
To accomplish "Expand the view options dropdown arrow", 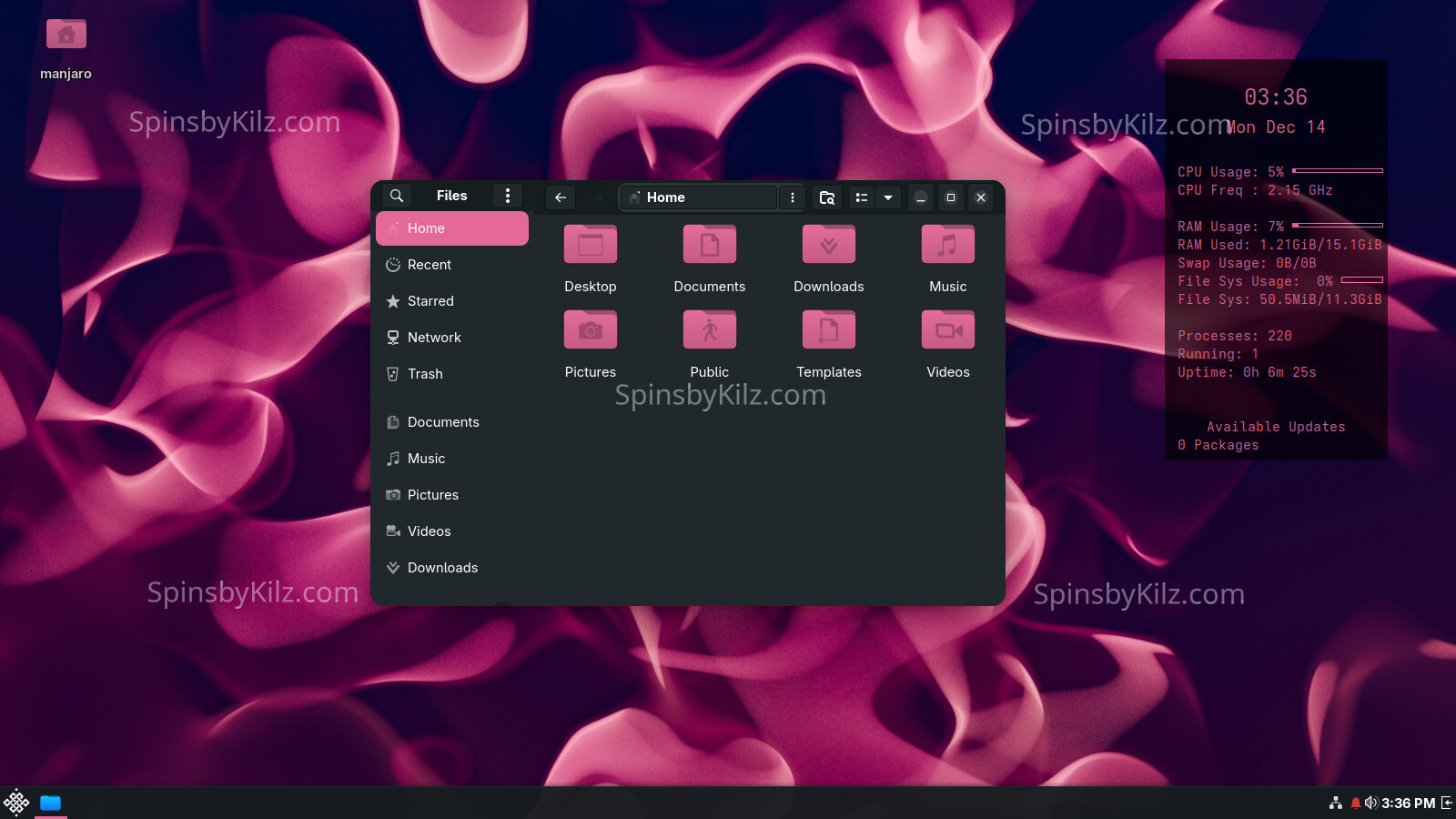I will coord(888,197).
